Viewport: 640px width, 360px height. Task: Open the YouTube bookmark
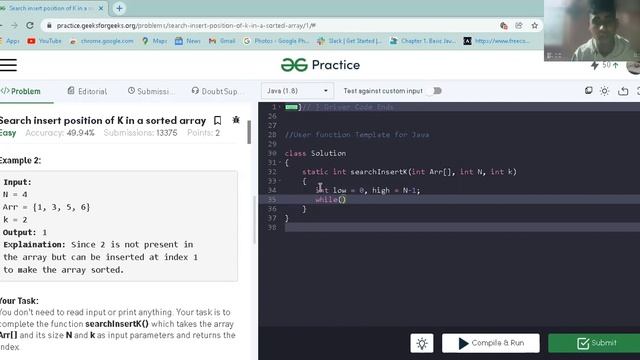tap(44, 41)
